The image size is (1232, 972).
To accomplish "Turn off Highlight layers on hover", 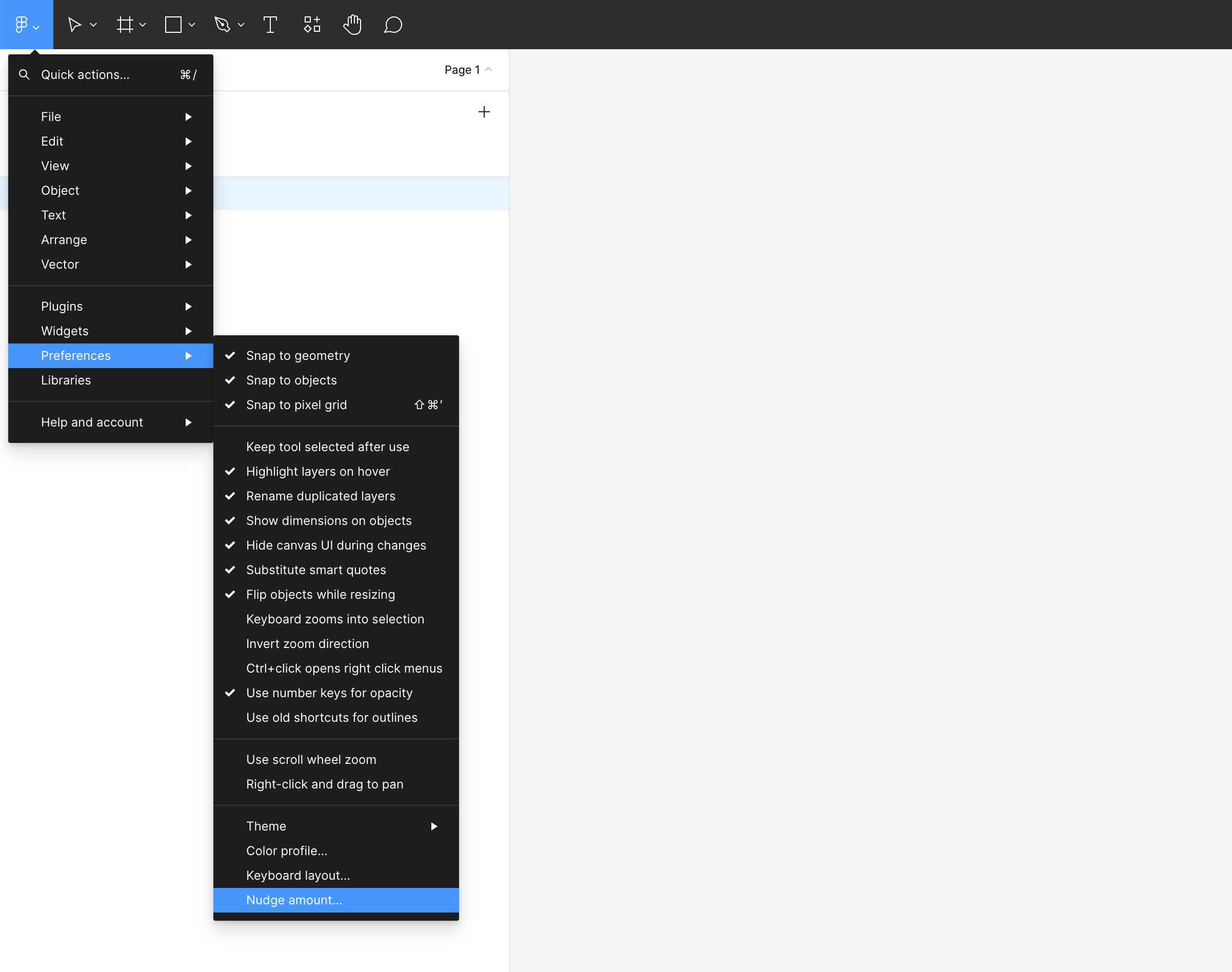I will (317, 472).
